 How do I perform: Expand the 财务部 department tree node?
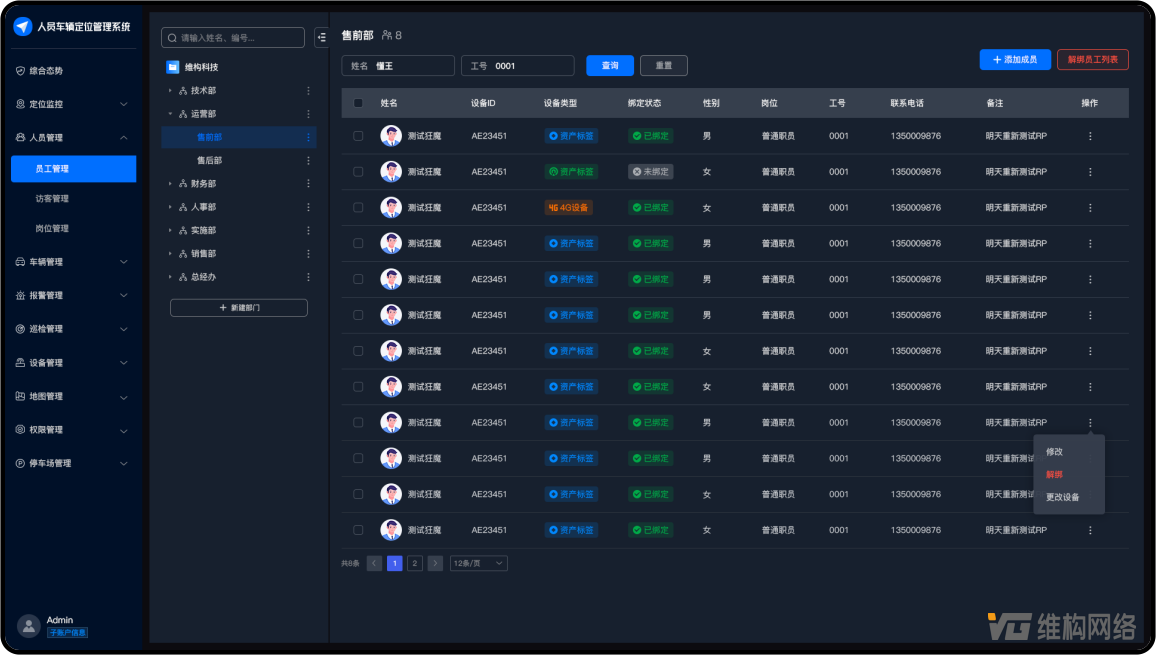pos(170,184)
